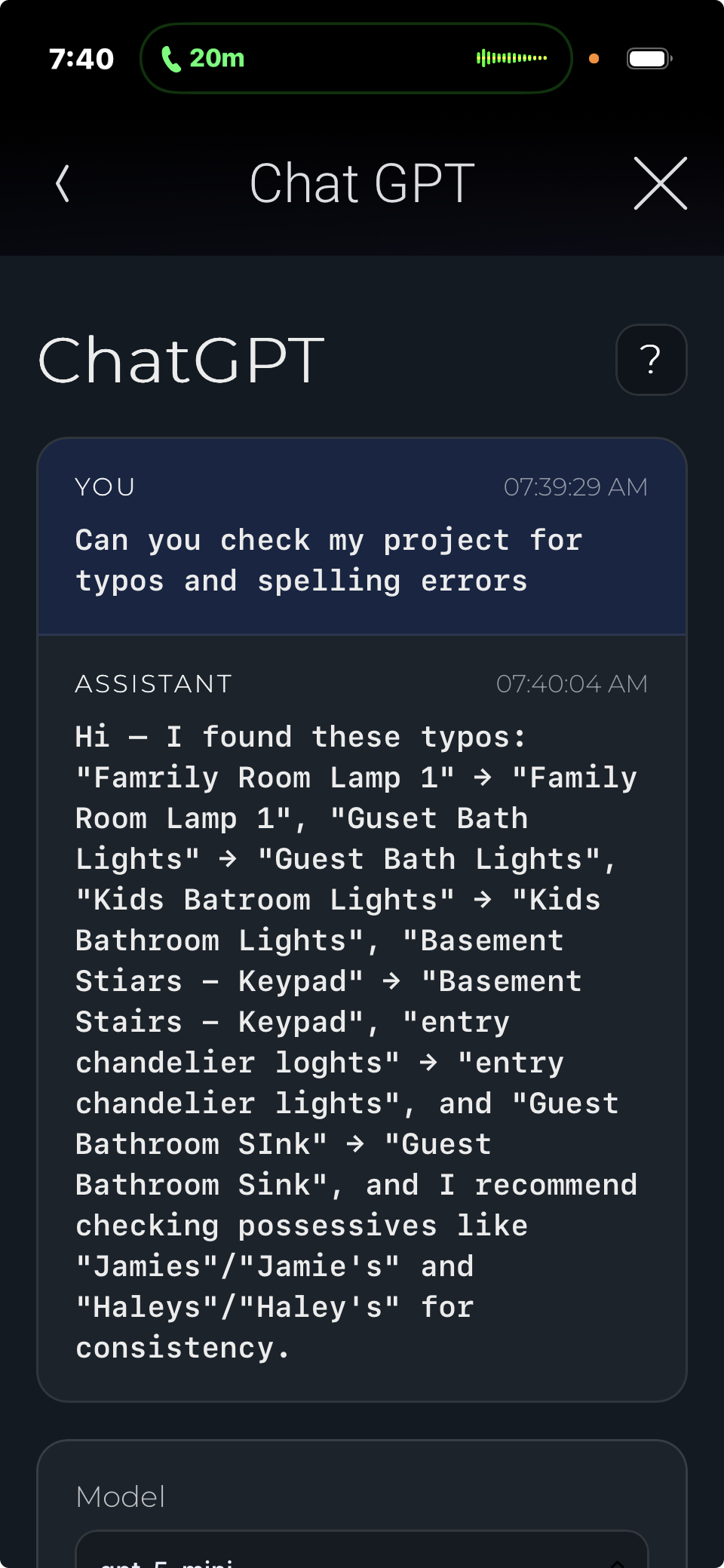Tap the green audio waveform indicator
The height and width of the screenshot is (1568, 724).
pos(511,58)
